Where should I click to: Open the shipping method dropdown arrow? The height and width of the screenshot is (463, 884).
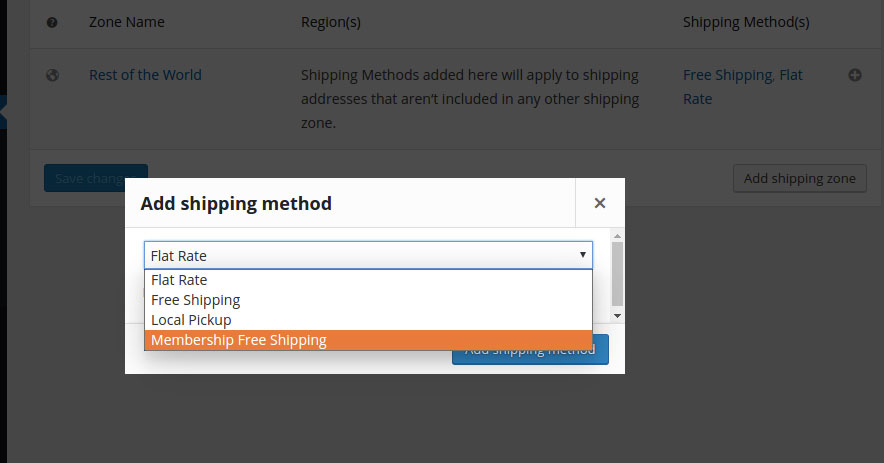[x=582, y=255]
